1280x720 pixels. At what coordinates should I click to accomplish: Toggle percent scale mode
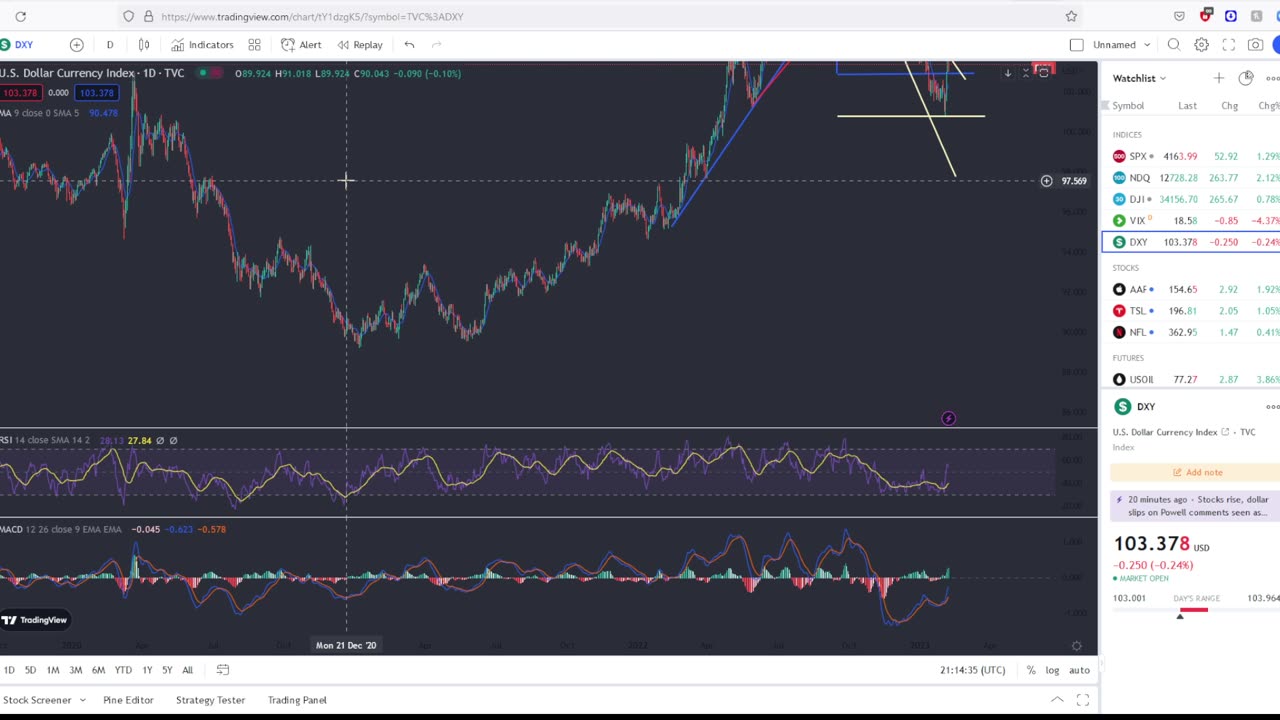[x=1030, y=670]
